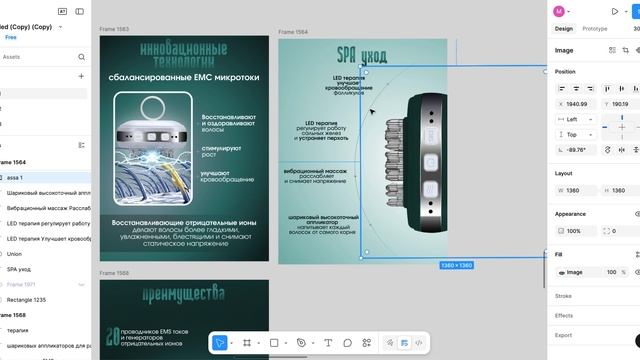The width and height of the screenshot is (640, 360).
Task: Add a new page with plus icon
Action: click(81, 76)
